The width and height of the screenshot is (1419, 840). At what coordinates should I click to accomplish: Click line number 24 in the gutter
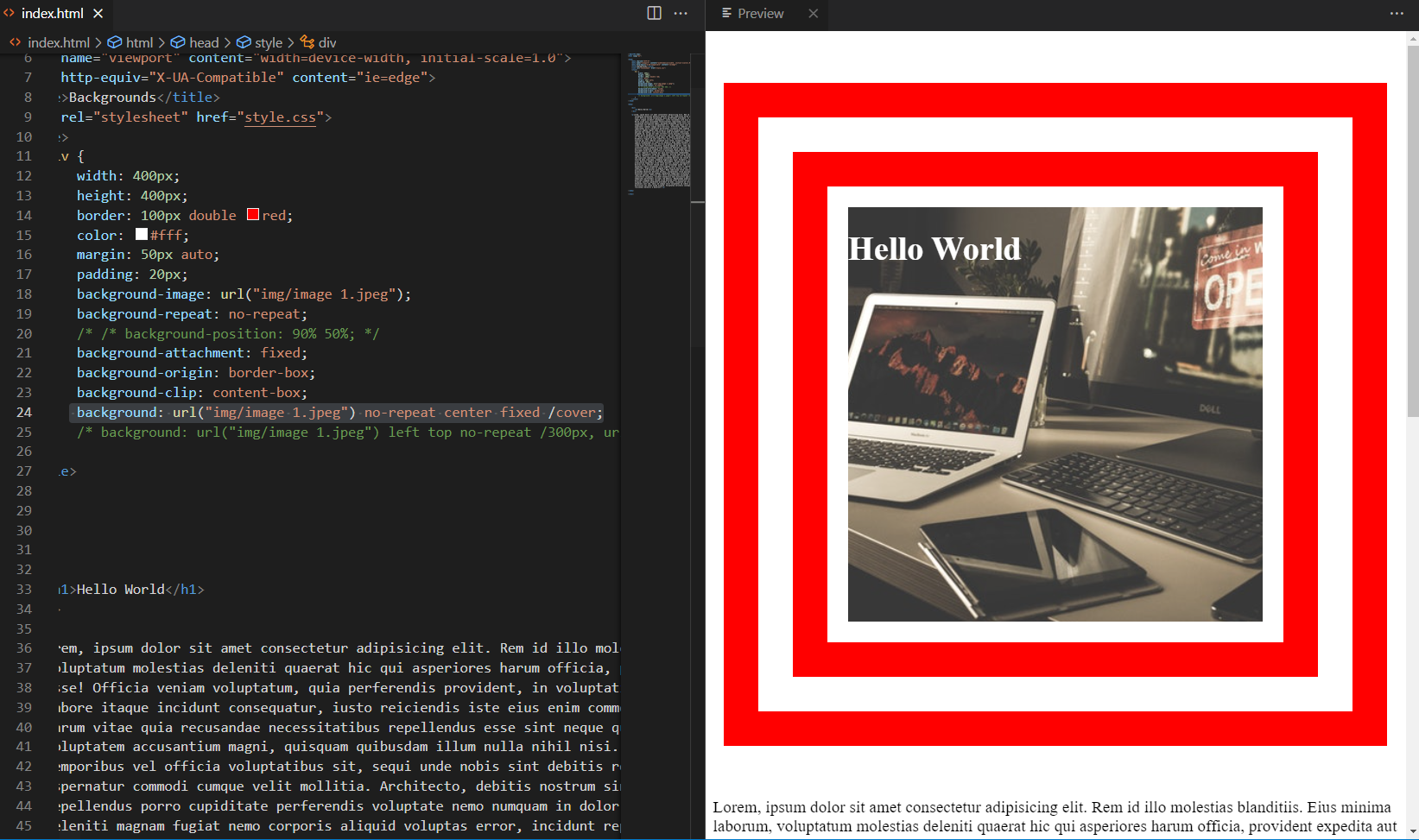tap(24, 412)
